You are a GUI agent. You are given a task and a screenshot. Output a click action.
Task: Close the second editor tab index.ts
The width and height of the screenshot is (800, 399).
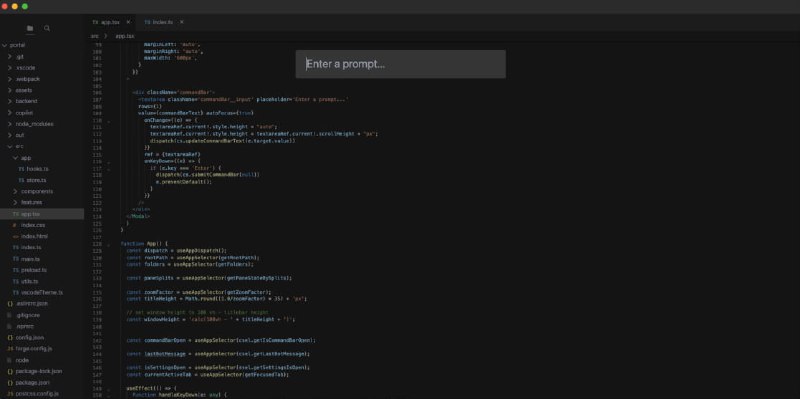click(x=182, y=22)
